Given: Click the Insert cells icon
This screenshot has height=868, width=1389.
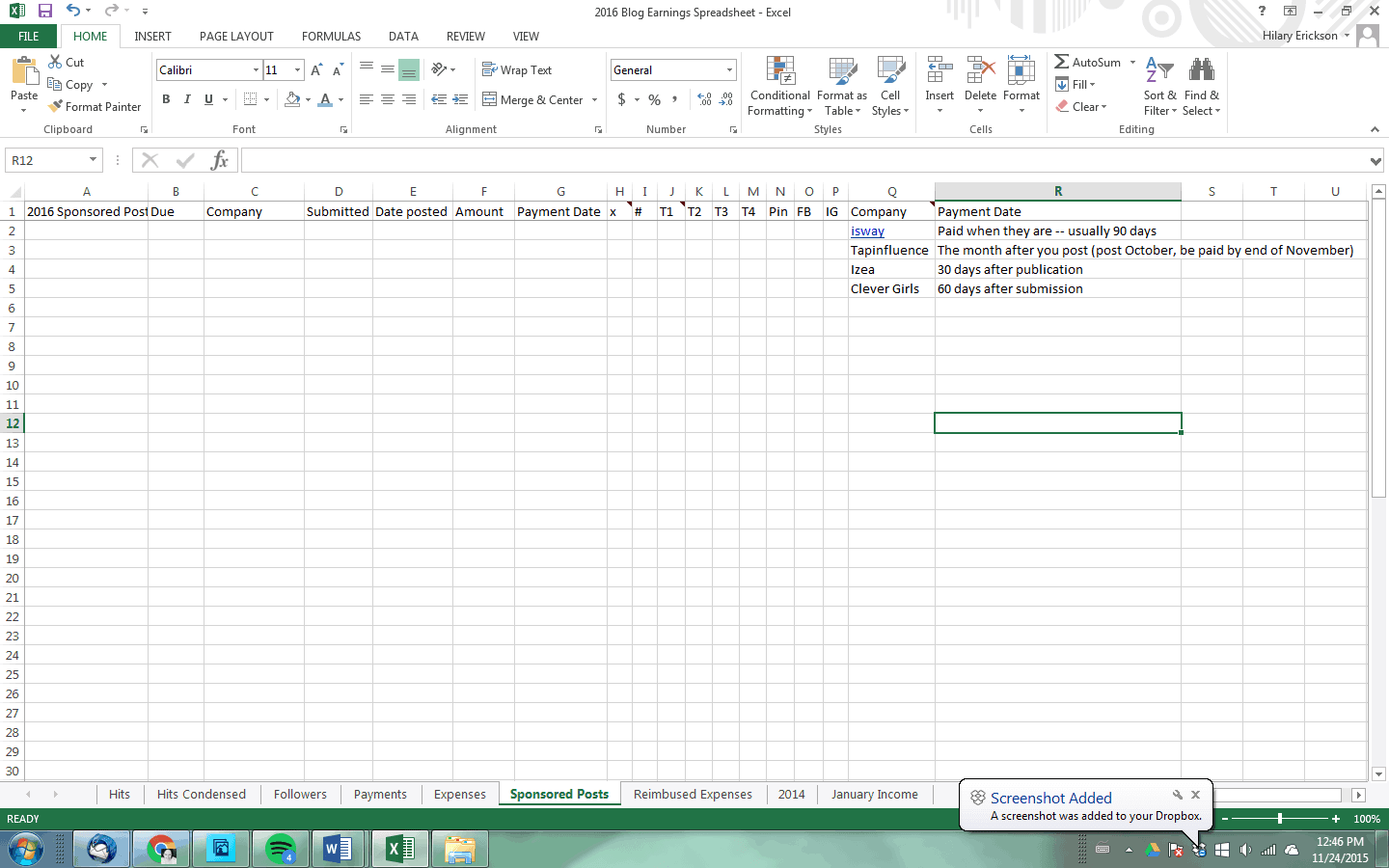Looking at the screenshot, I should click(940, 70).
